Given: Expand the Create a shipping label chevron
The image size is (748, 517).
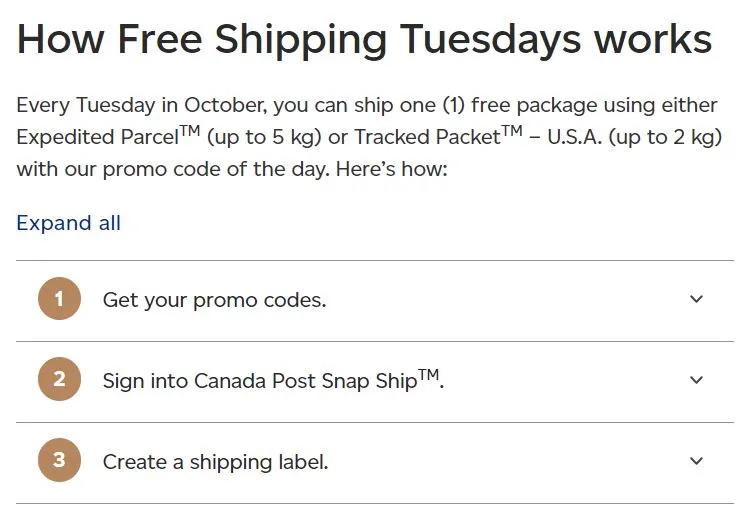Looking at the screenshot, I should pyautogui.click(x=696, y=461).
